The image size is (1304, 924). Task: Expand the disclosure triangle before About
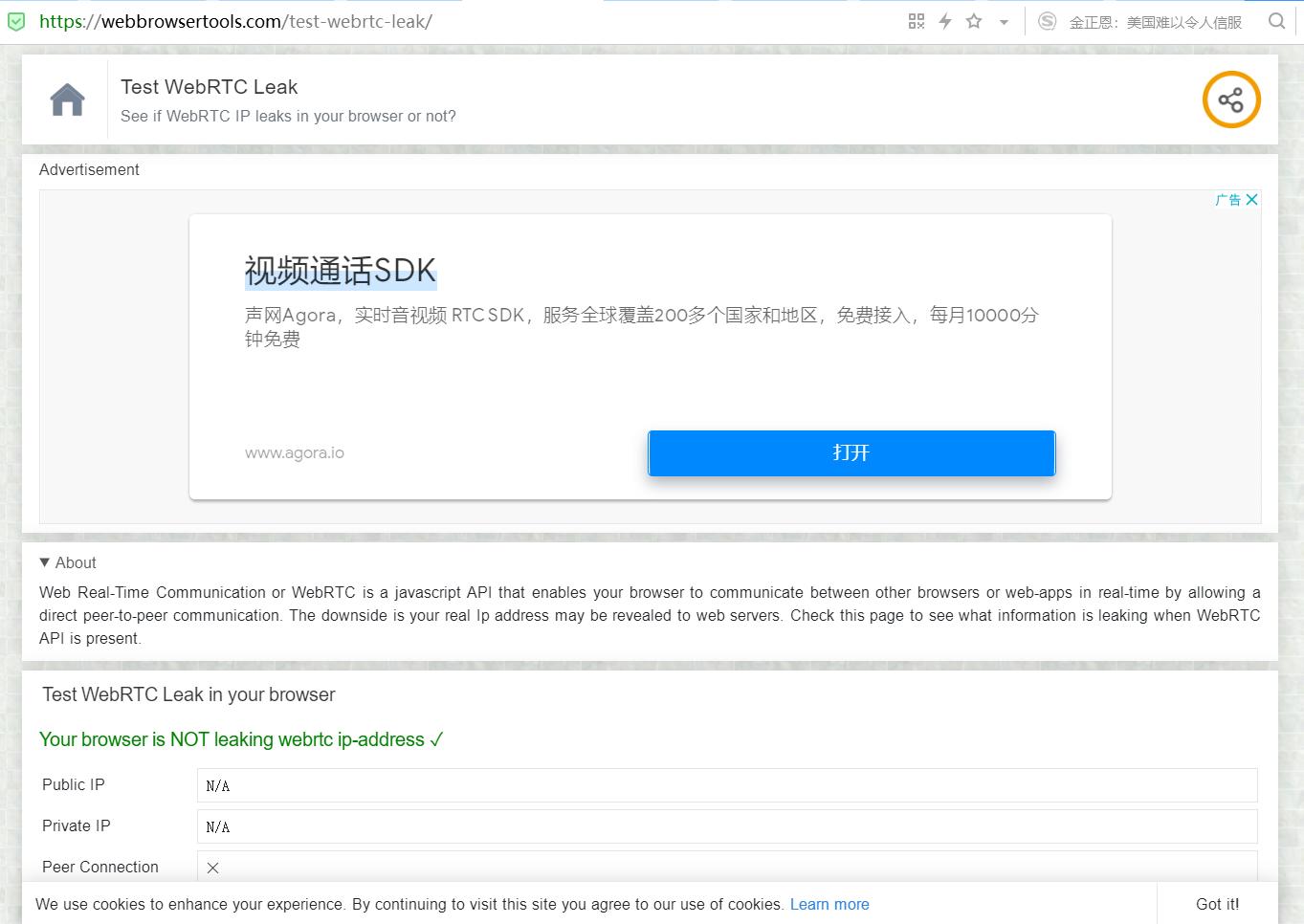(43, 562)
